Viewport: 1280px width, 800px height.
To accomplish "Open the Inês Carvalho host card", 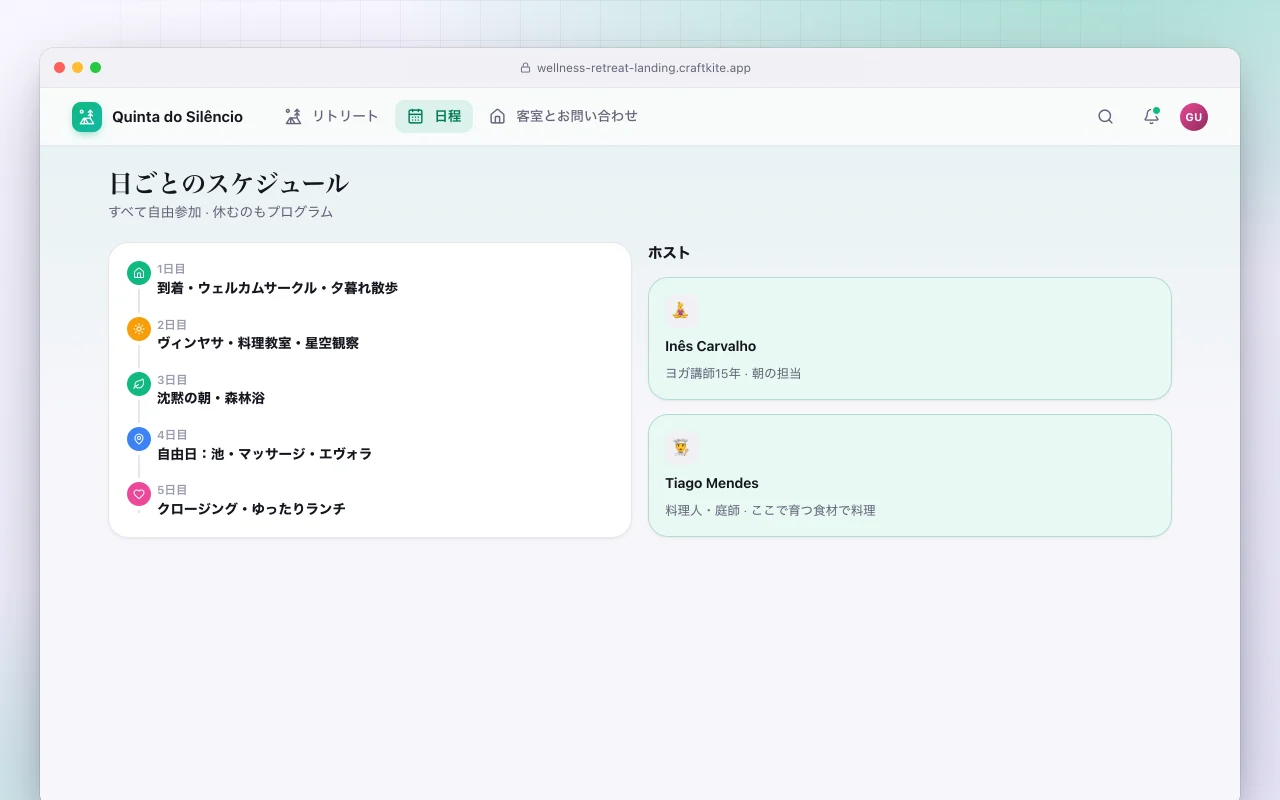I will tap(910, 338).
